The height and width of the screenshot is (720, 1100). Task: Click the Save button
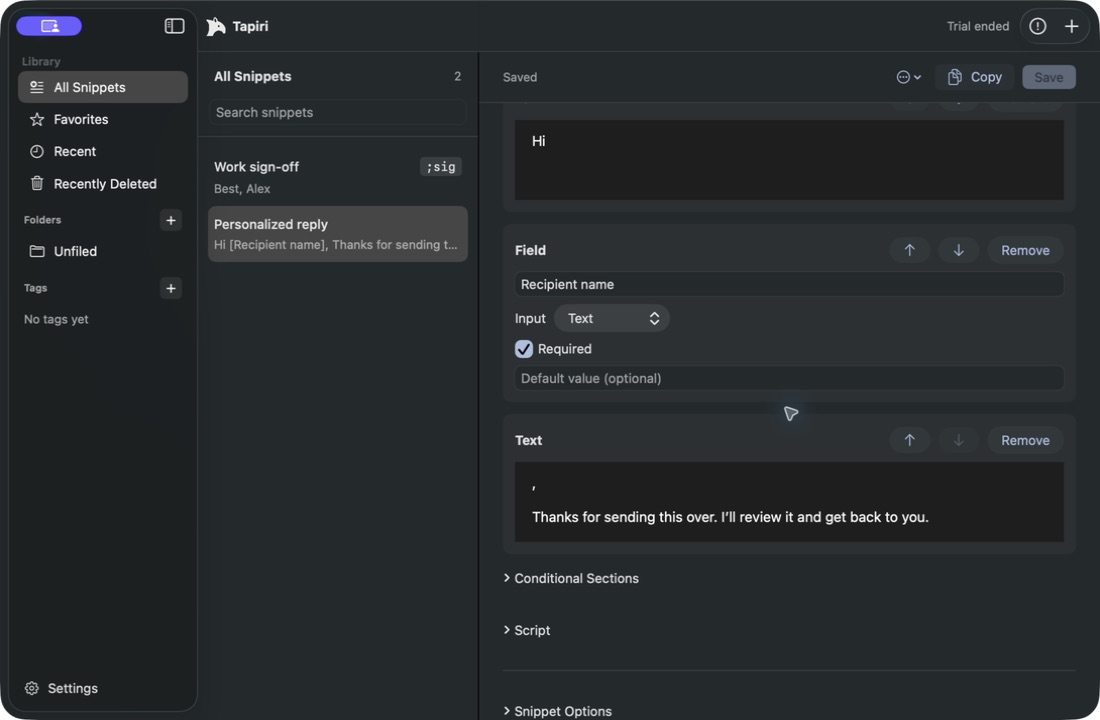click(x=1049, y=77)
